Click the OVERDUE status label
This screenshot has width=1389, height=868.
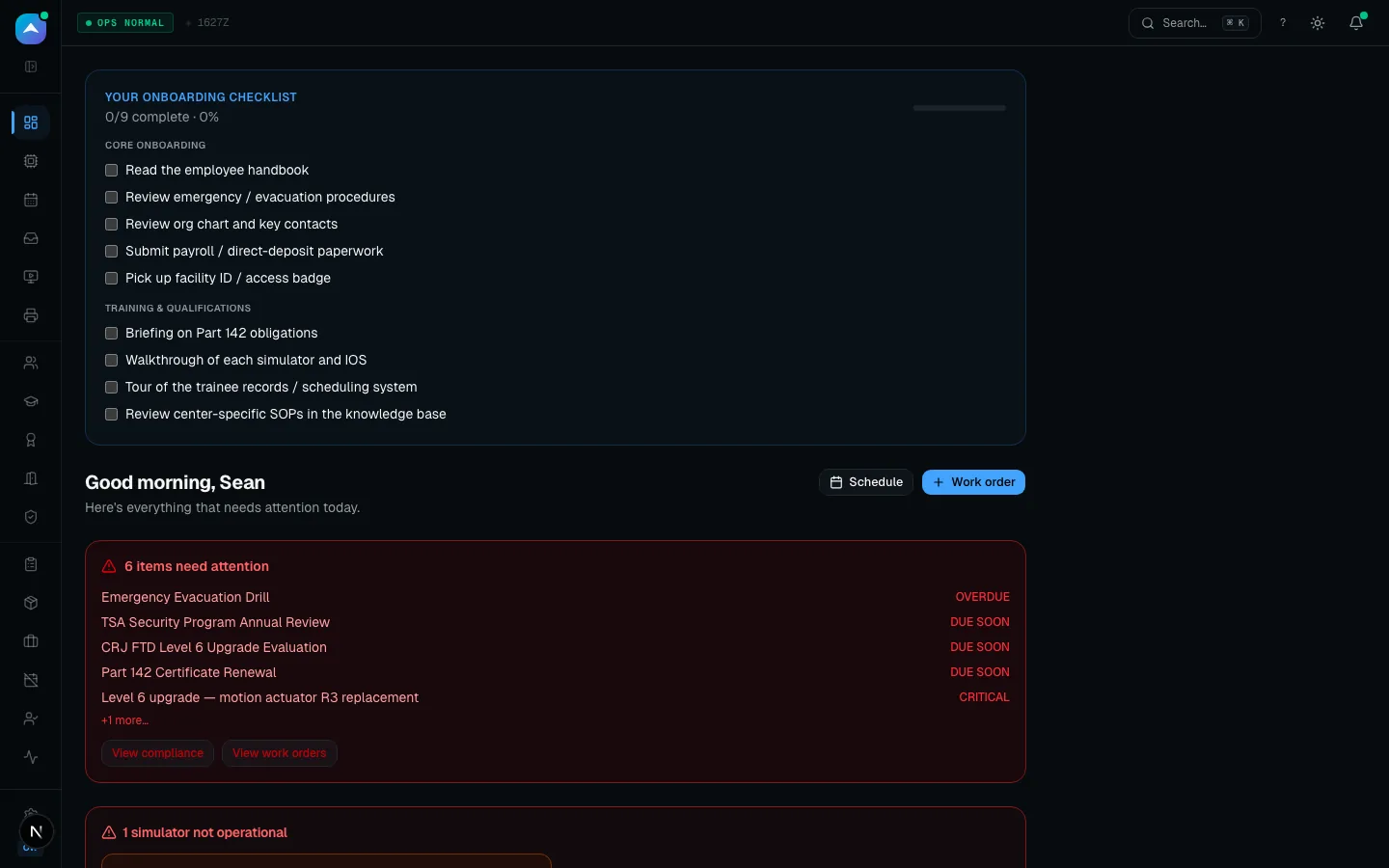click(x=983, y=597)
